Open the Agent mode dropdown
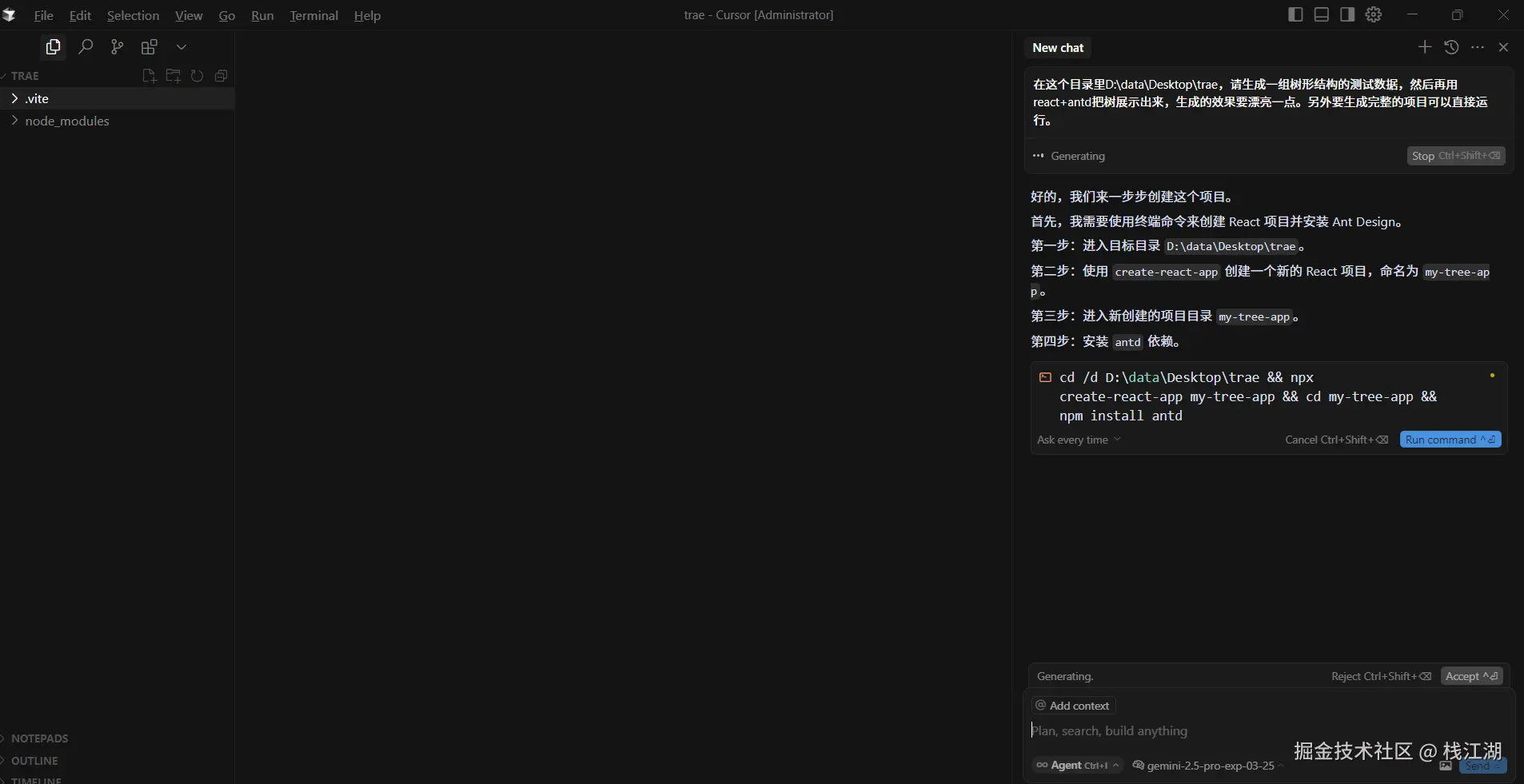This screenshot has height=784, width=1524. [1077, 765]
